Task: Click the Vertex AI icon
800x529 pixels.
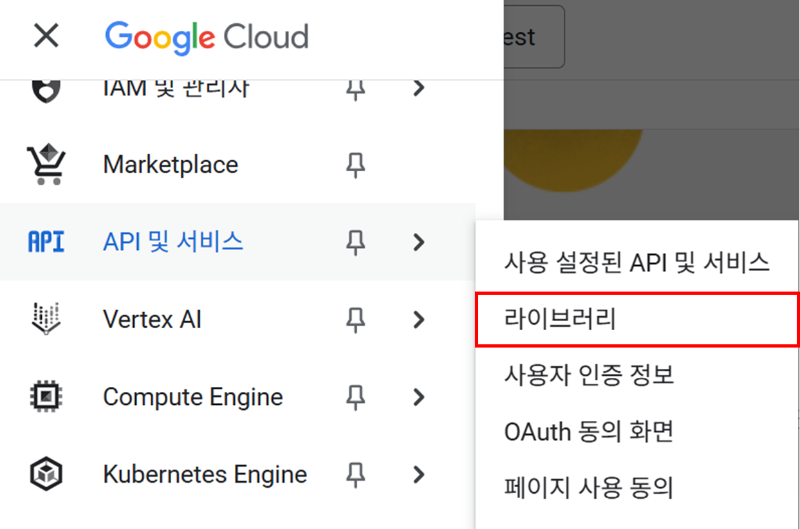Action: click(46, 319)
